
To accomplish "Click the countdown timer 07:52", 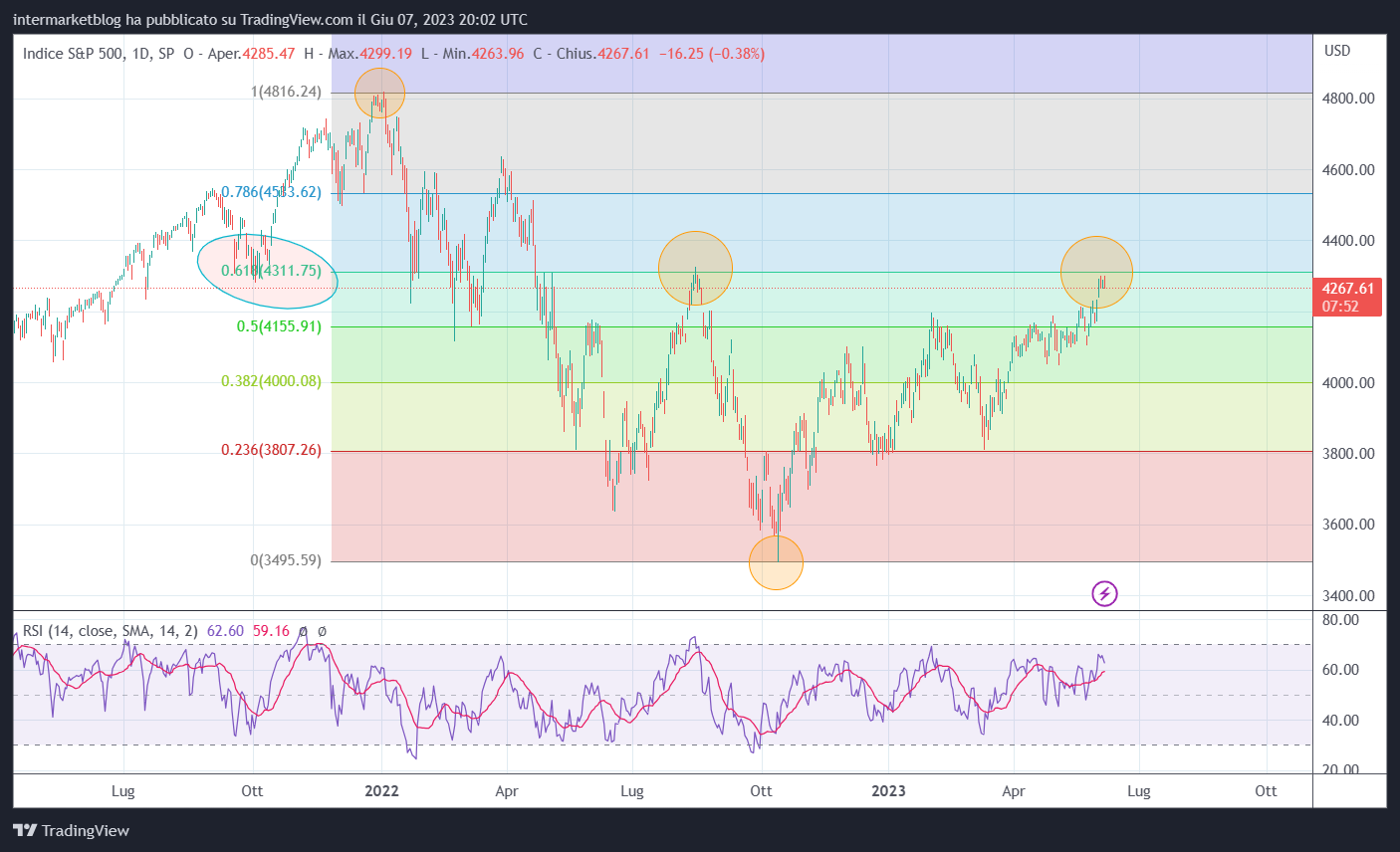I will (x=1340, y=307).
